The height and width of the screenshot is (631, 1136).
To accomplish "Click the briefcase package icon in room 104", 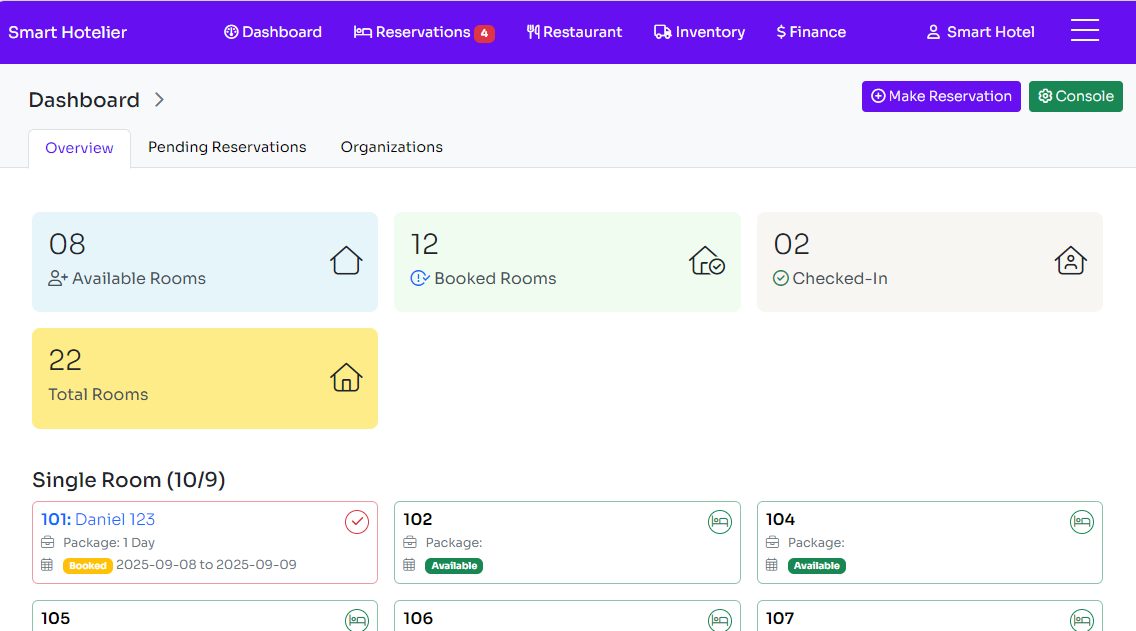I will coord(772,542).
